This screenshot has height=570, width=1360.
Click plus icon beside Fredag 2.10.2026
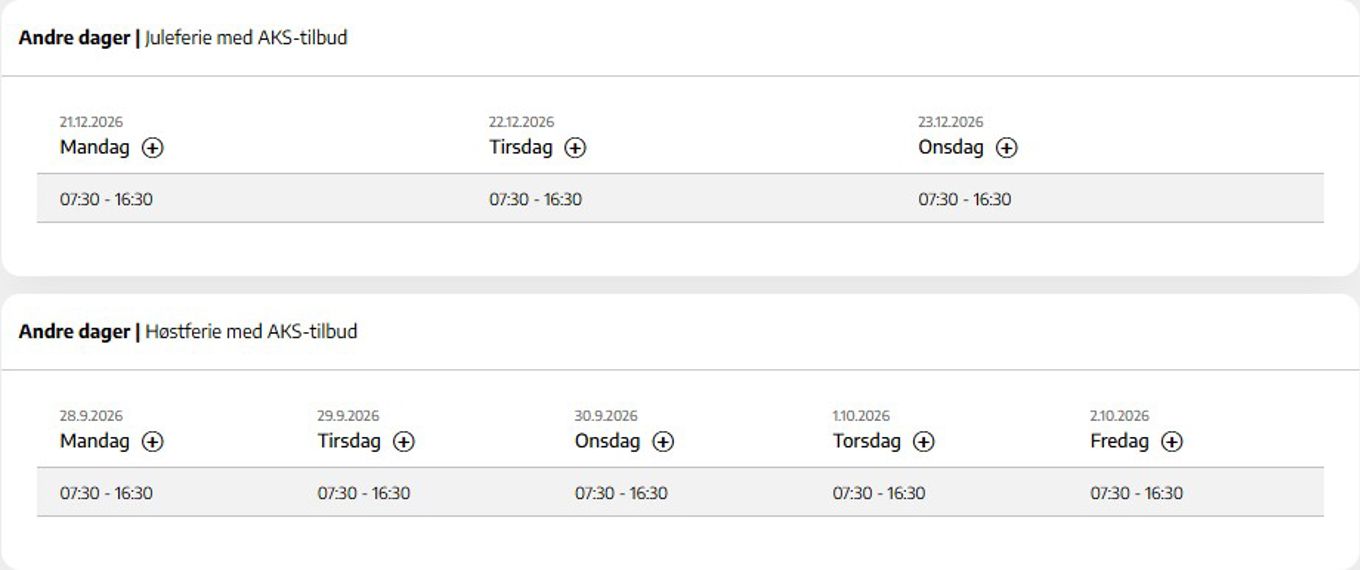[x=1171, y=442]
